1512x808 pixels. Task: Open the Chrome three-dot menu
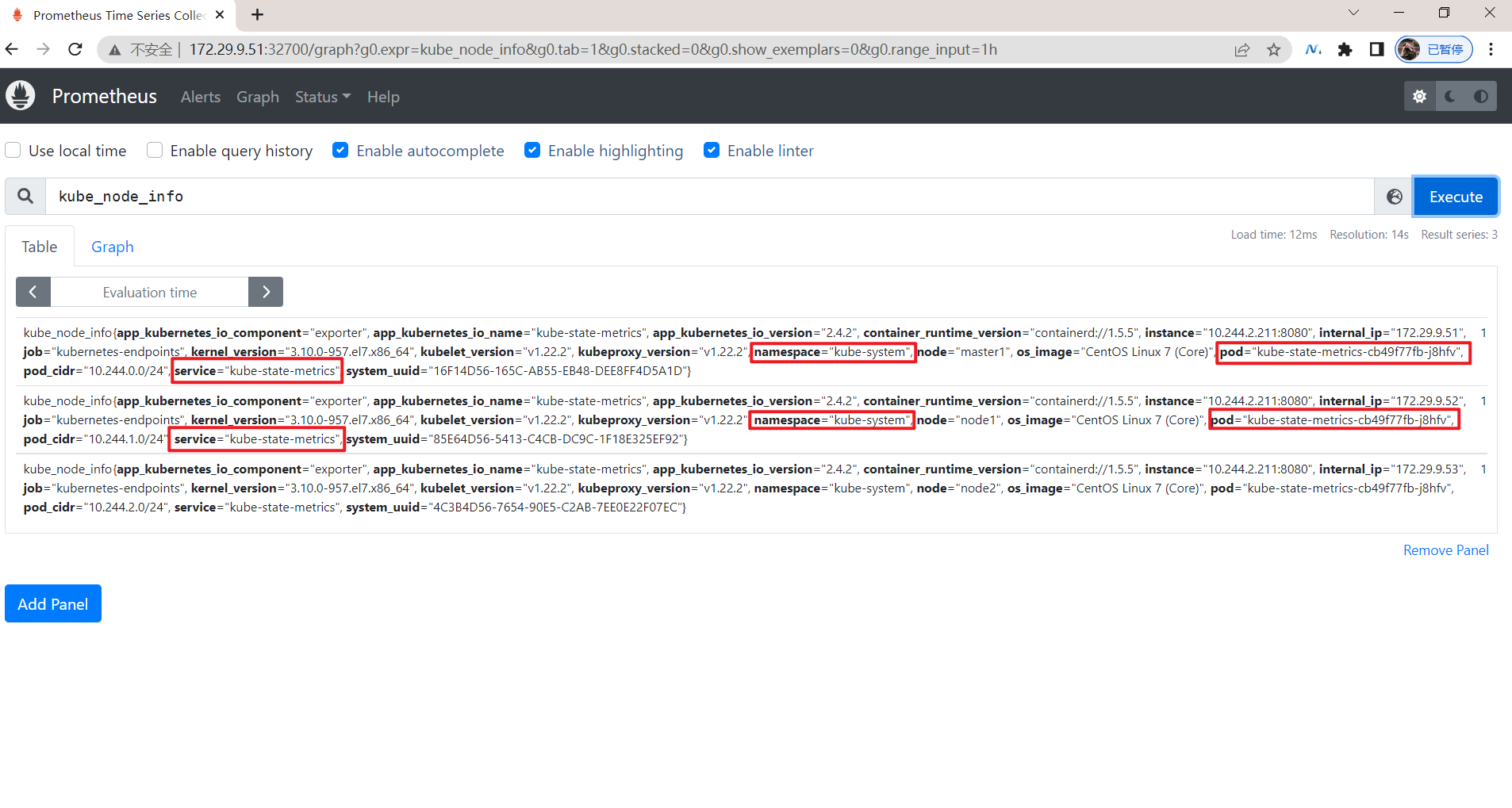point(1491,50)
